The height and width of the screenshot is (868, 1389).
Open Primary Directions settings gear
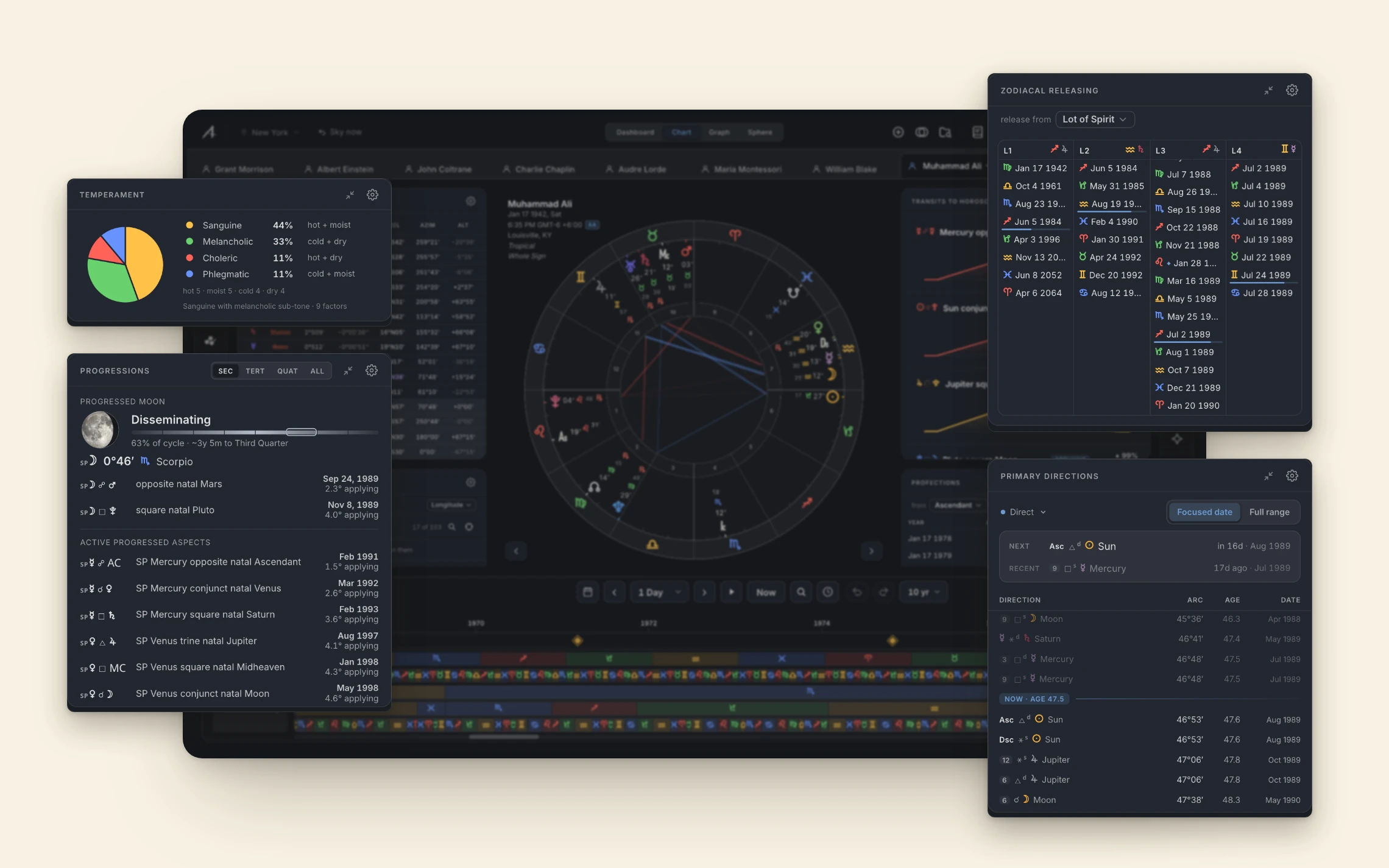click(x=1292, y=476)
